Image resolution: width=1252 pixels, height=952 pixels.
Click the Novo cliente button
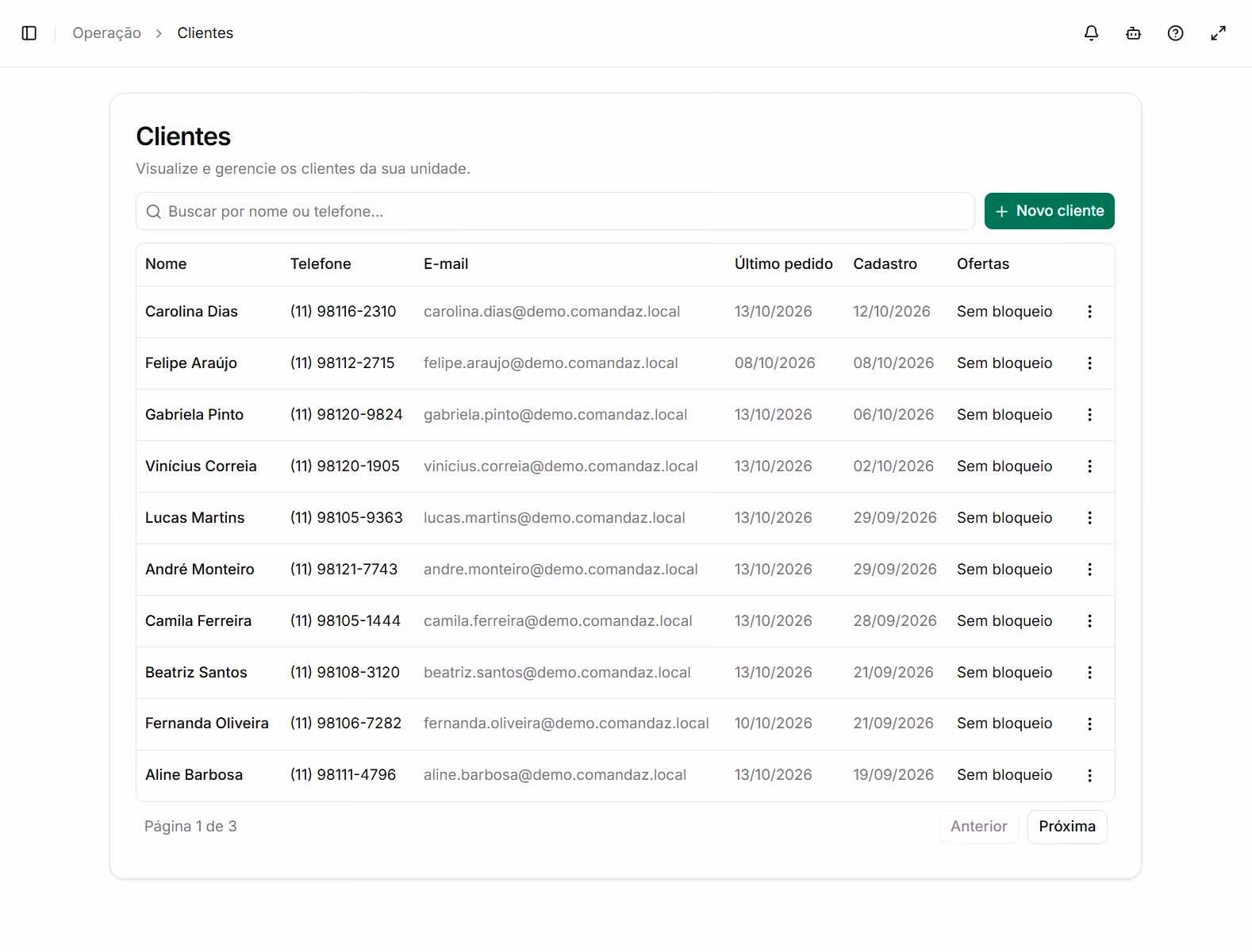(1049, 211)
